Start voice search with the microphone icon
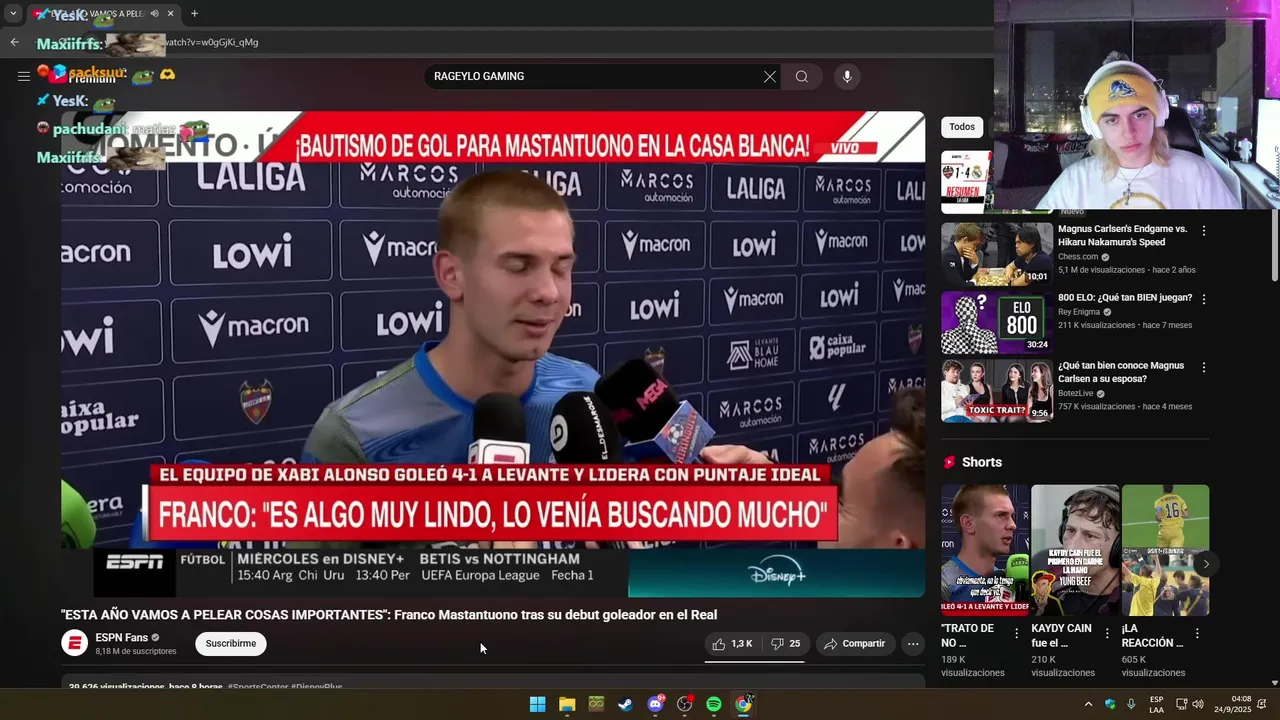This screenshot has width=1280, height=720. (847, 77)
